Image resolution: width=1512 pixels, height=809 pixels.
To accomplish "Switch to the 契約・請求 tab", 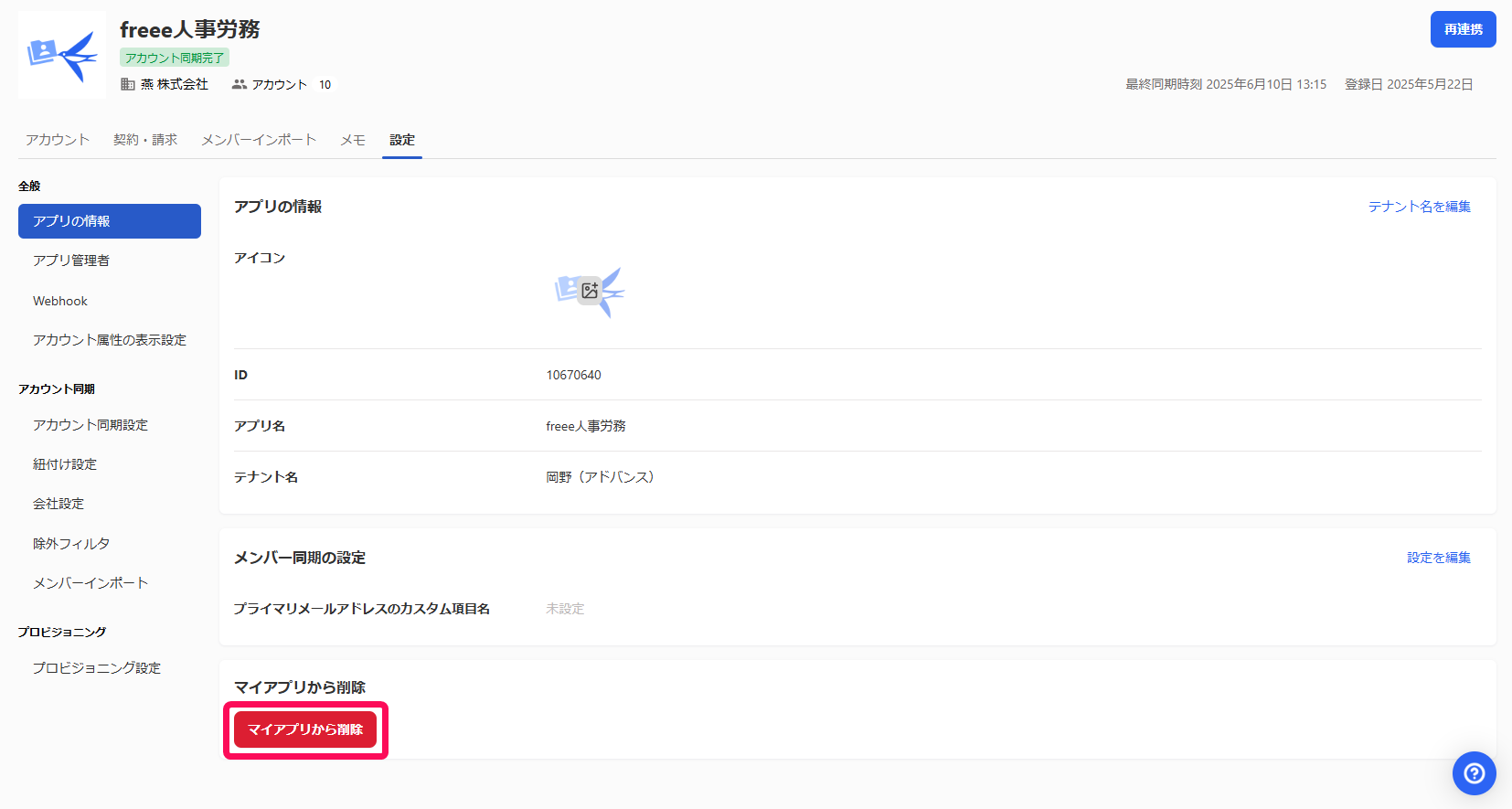I will tap(145, 140).
